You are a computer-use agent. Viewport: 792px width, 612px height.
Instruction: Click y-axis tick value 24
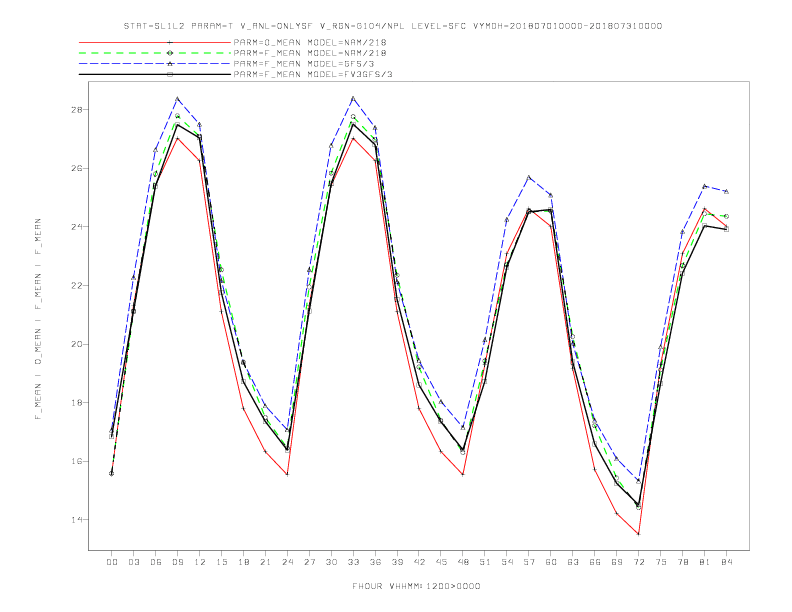(x=76, y=227)
